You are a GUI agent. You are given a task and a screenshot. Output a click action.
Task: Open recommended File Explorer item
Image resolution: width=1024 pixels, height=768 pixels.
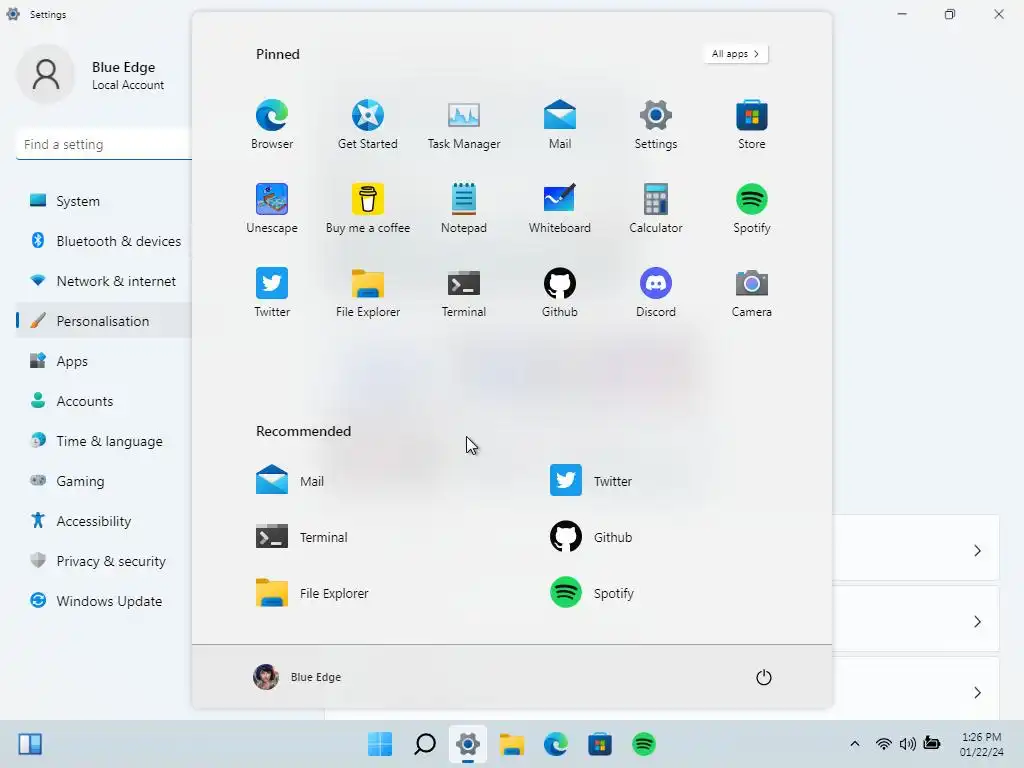click(x=312, y=593)
